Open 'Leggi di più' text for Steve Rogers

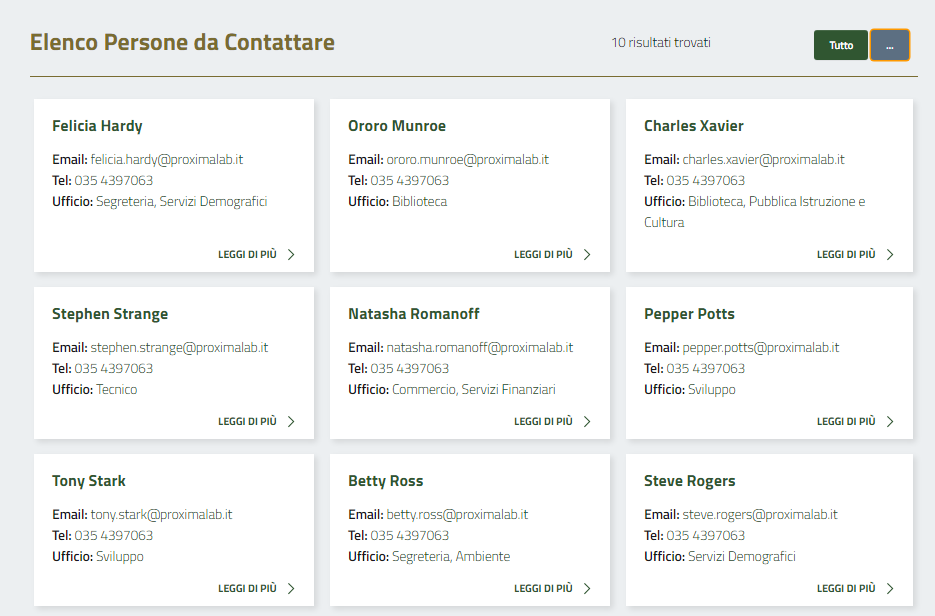pos(845,588)
